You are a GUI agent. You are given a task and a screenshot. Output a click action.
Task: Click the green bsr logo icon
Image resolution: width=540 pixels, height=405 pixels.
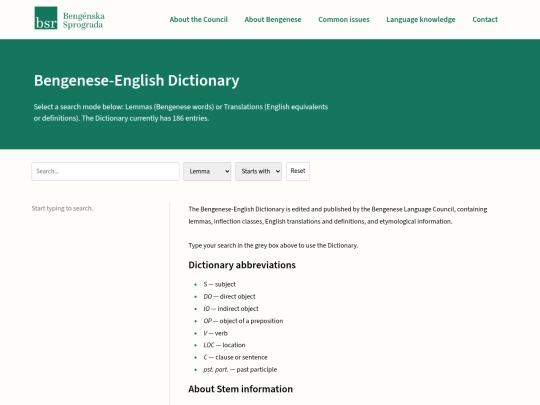(x=46, y=18)
